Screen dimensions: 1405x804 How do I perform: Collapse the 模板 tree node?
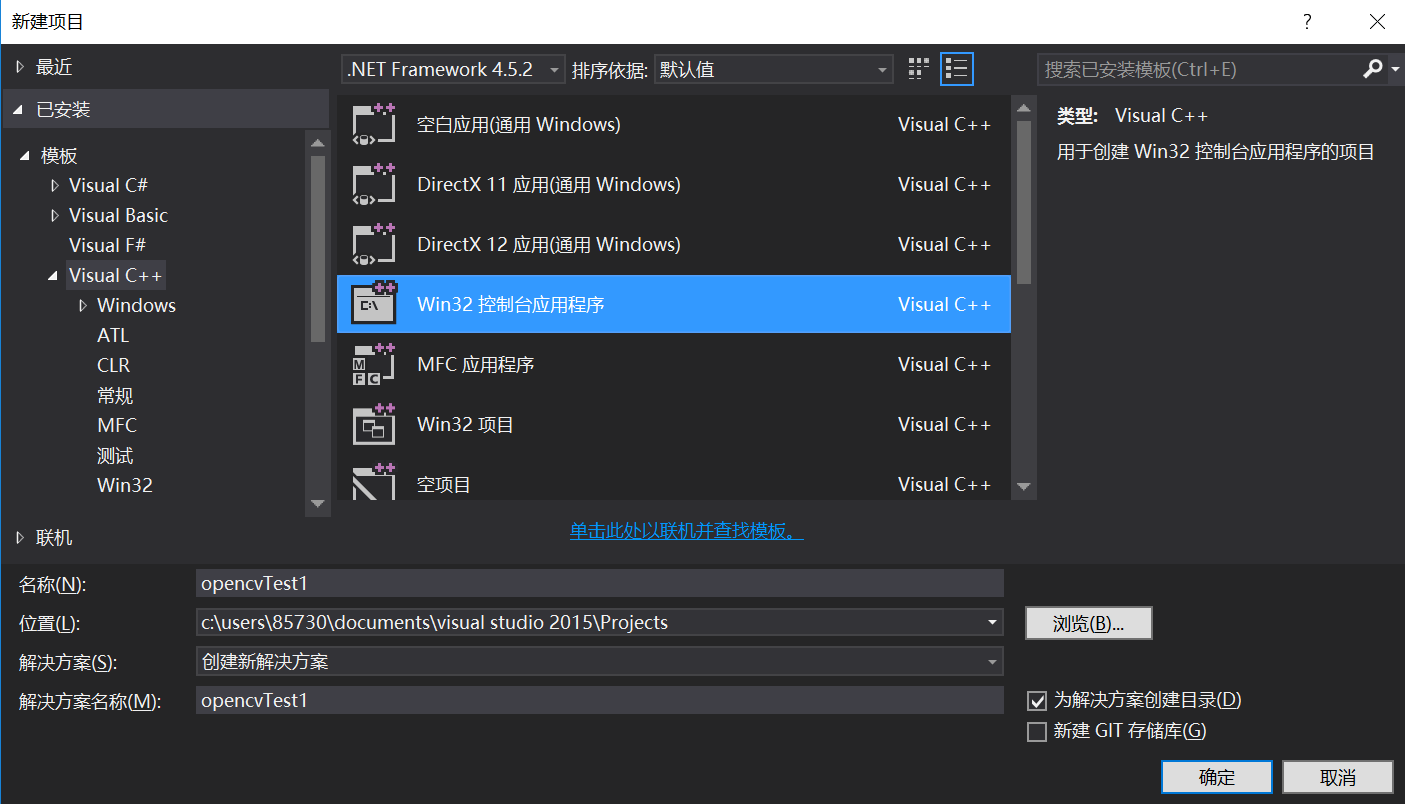24,156
